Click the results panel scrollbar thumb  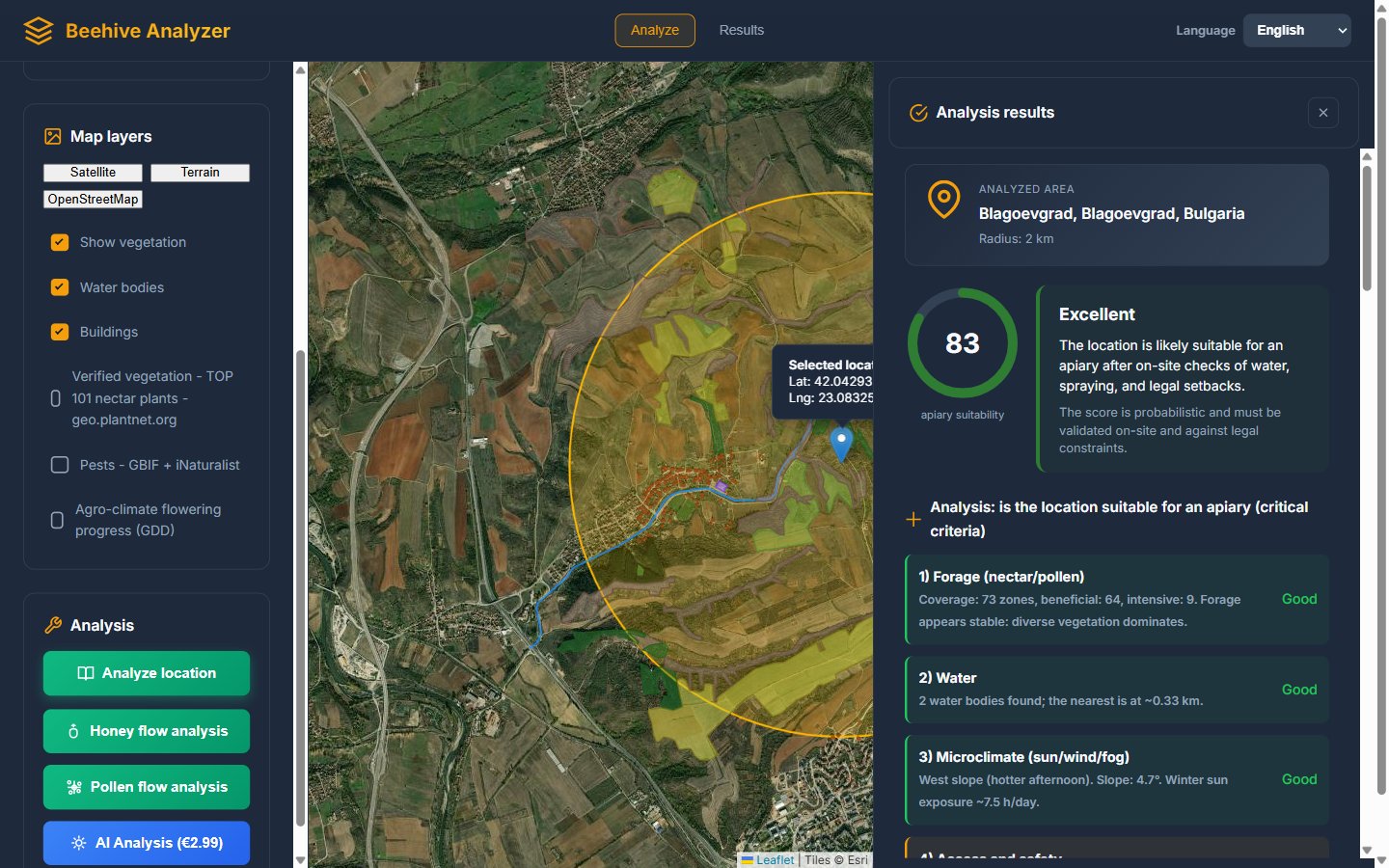(1367, 229)
